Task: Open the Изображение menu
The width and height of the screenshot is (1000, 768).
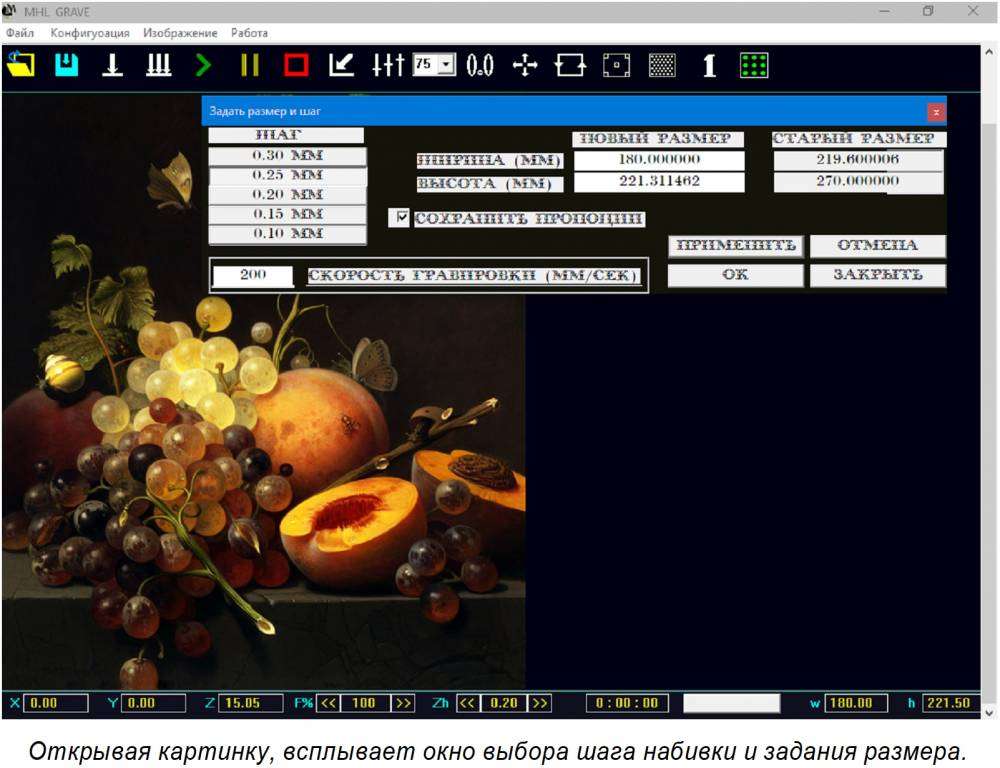Action: coord(180,33)
